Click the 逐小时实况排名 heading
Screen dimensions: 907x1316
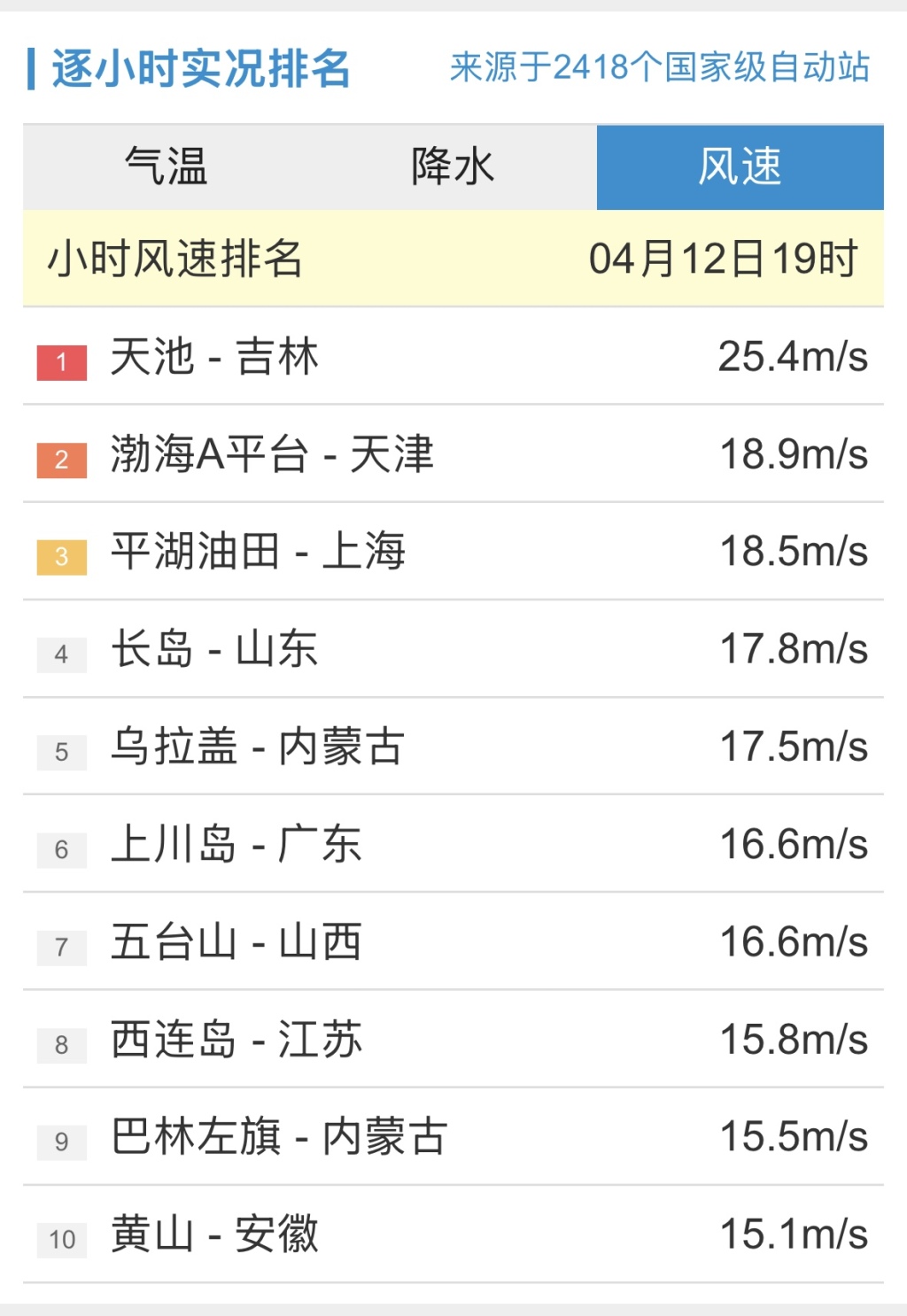(201, 68)
